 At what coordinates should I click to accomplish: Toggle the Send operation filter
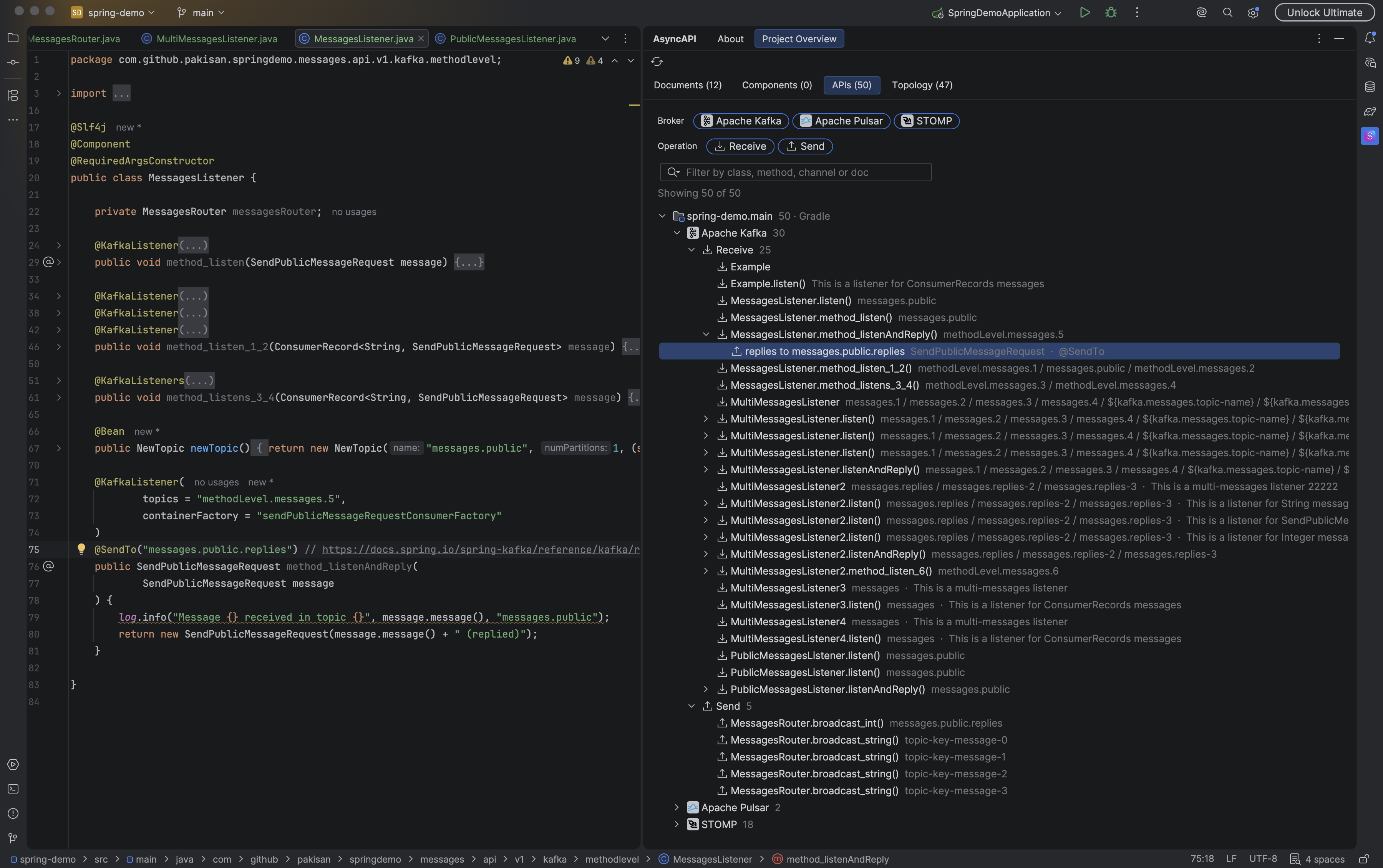point(805,146)
